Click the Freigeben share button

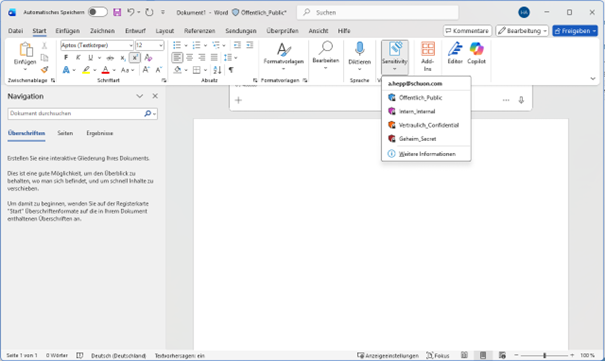coord(575,31)
